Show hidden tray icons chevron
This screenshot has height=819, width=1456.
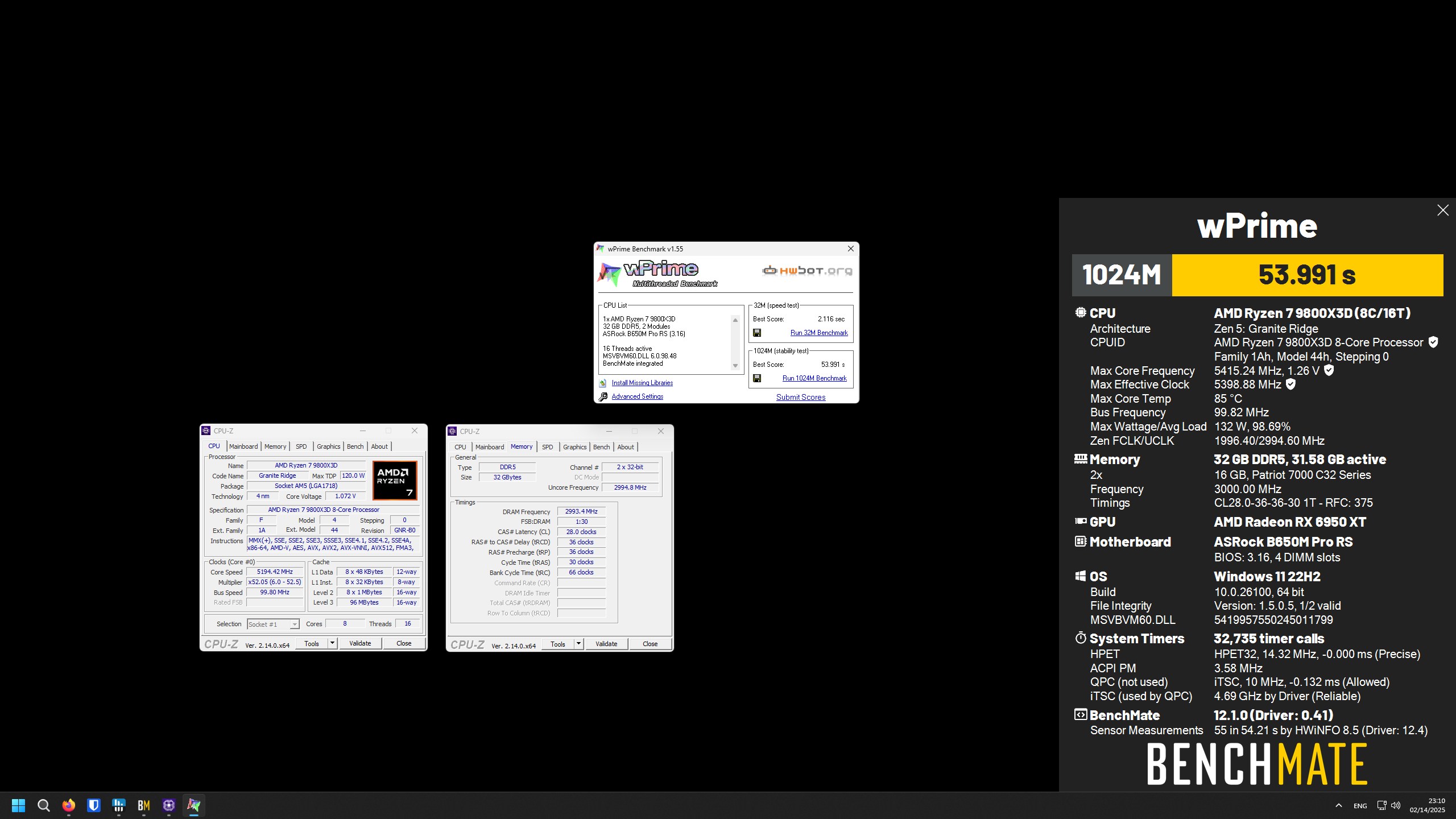pyautogui.click(x=1338, y=805)
